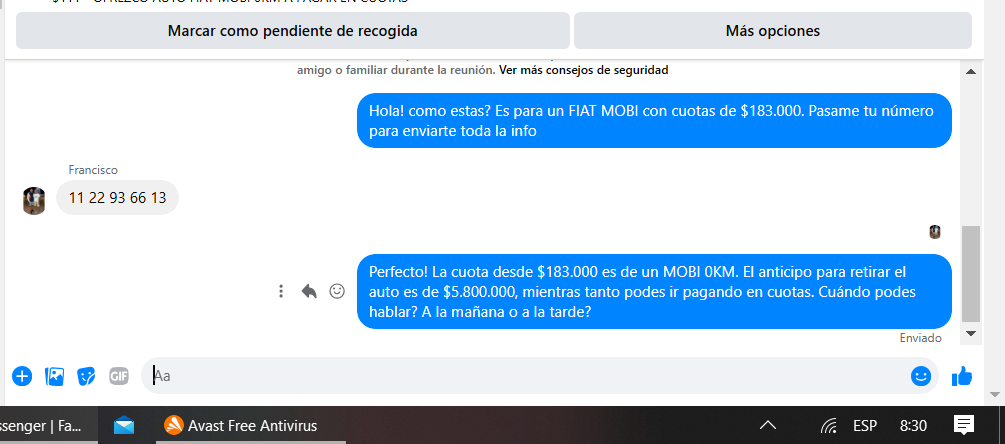Open the emoji picker in the message field
The image size is (1005, 444).
920,376
